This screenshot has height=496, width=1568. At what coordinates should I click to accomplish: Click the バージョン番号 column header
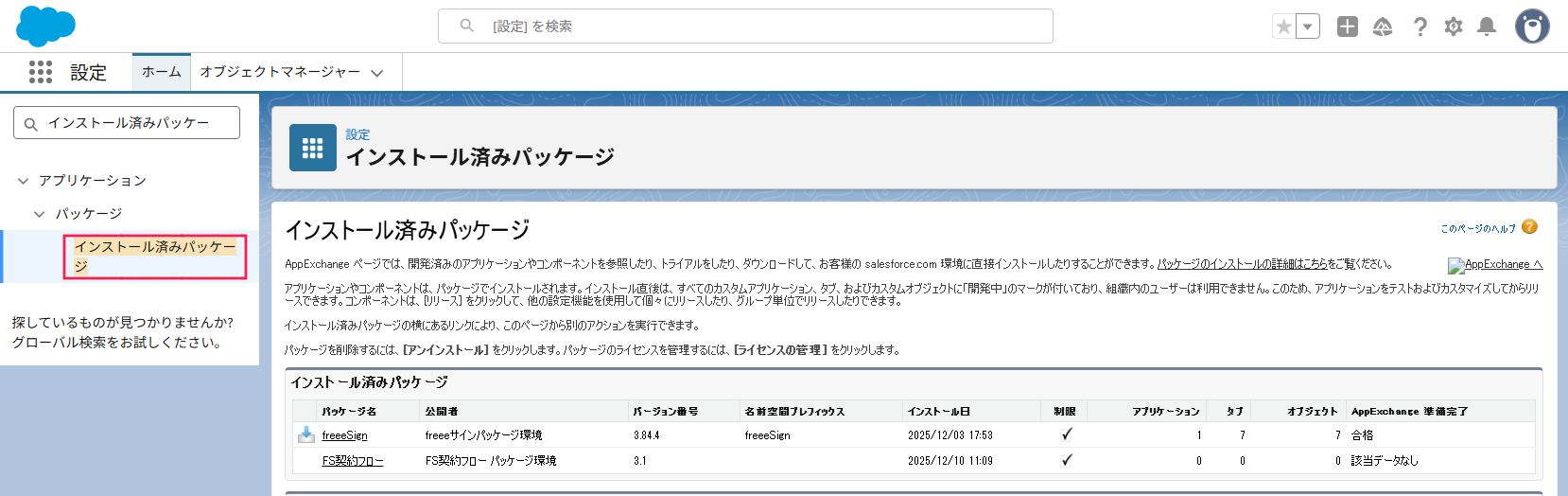point(666,412)
